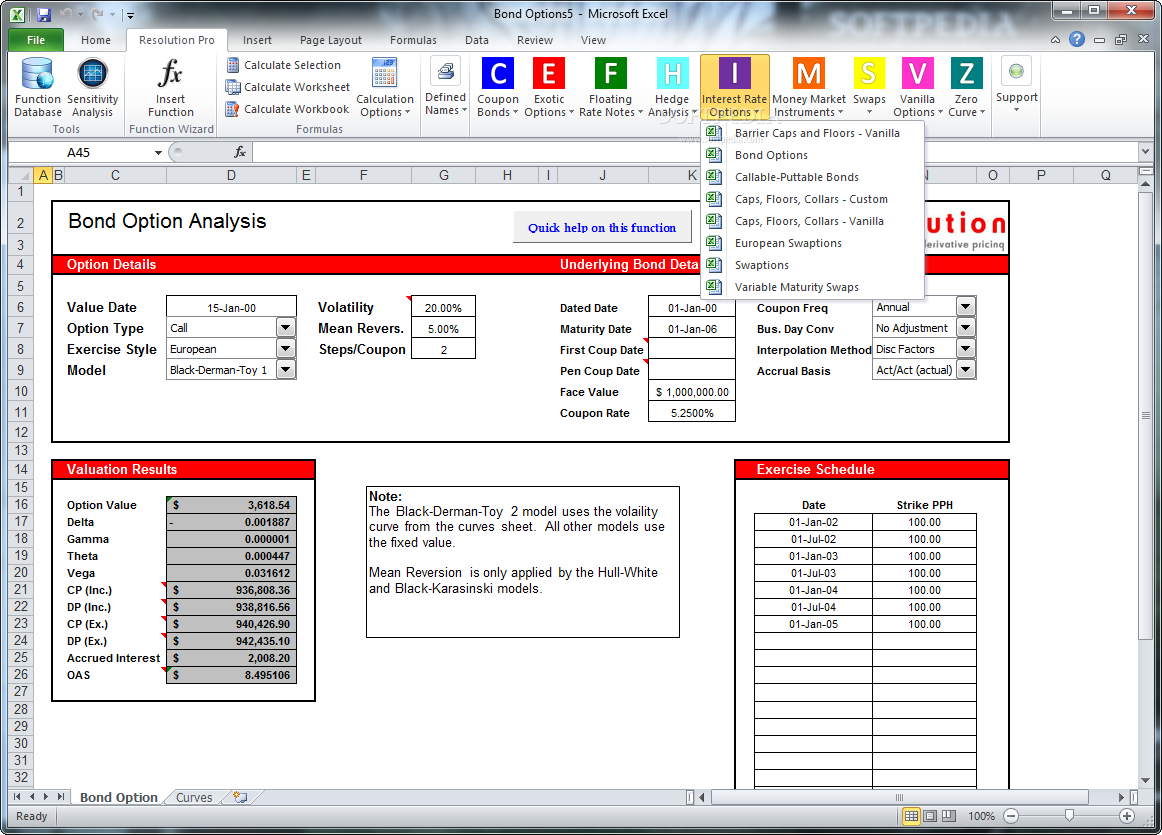Screen dimensions: 1162x835
Task: Adjust the zoom slider handle
Action: pyautogui.click(x=1069, y=816)
